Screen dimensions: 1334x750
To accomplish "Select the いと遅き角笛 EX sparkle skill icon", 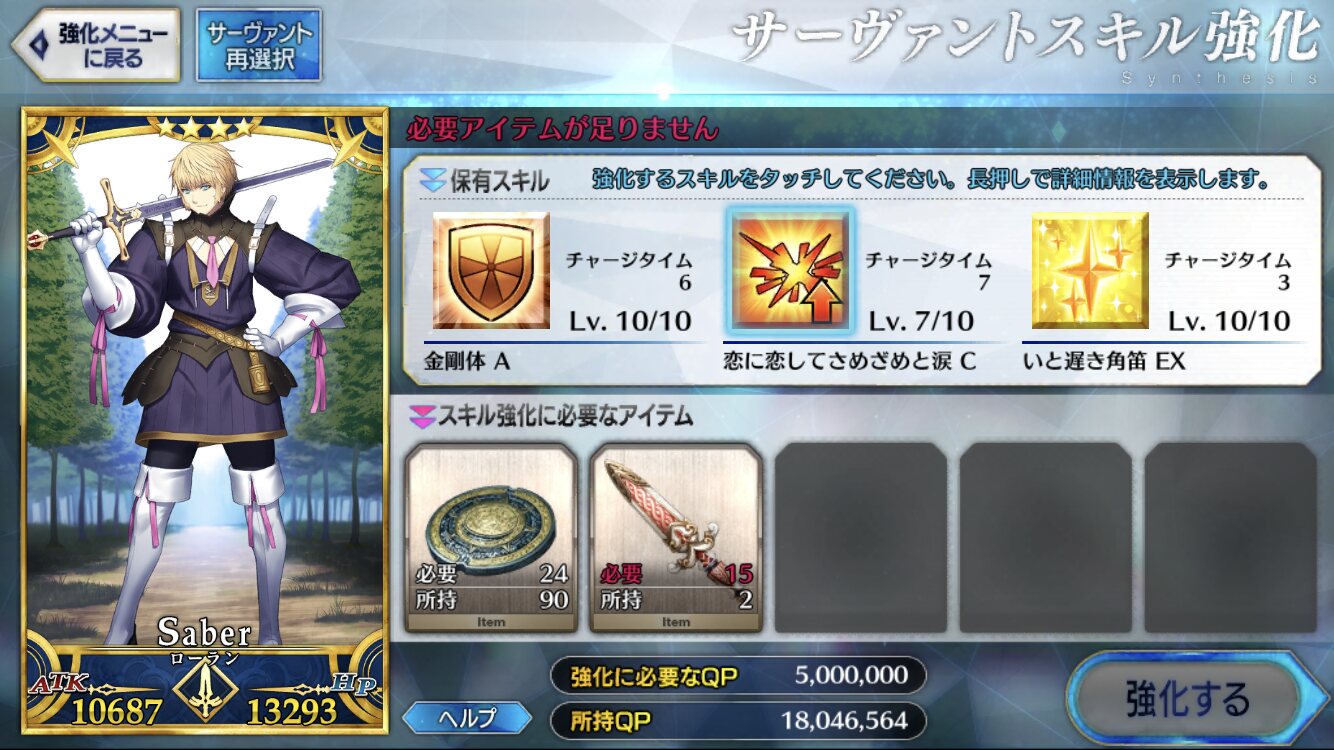I will coord(1090,270).
